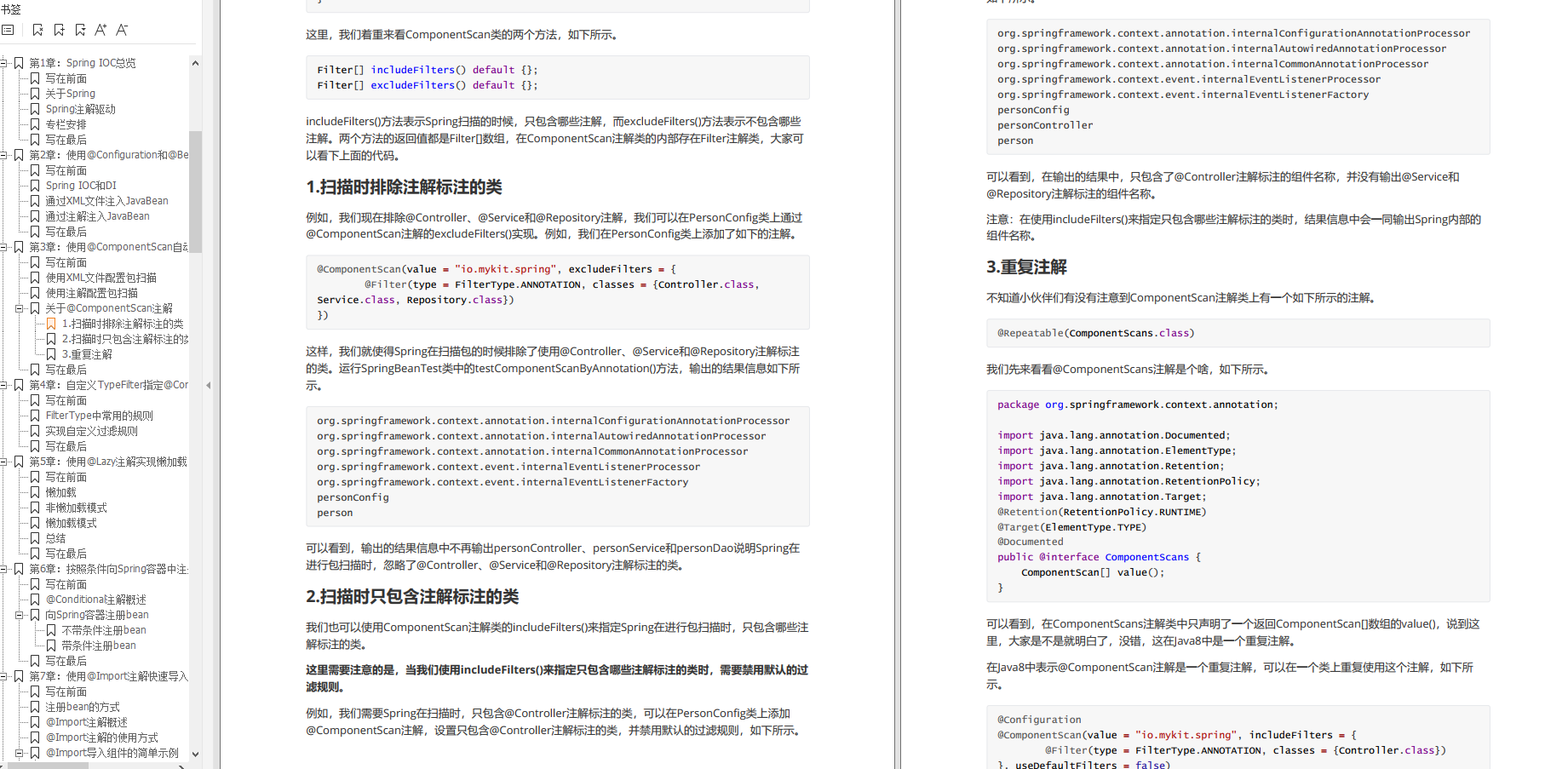The width and height of the screenshot is (1568, 769).
Task: Decrease bookmark font size with A-
Action: click(122, 30)
